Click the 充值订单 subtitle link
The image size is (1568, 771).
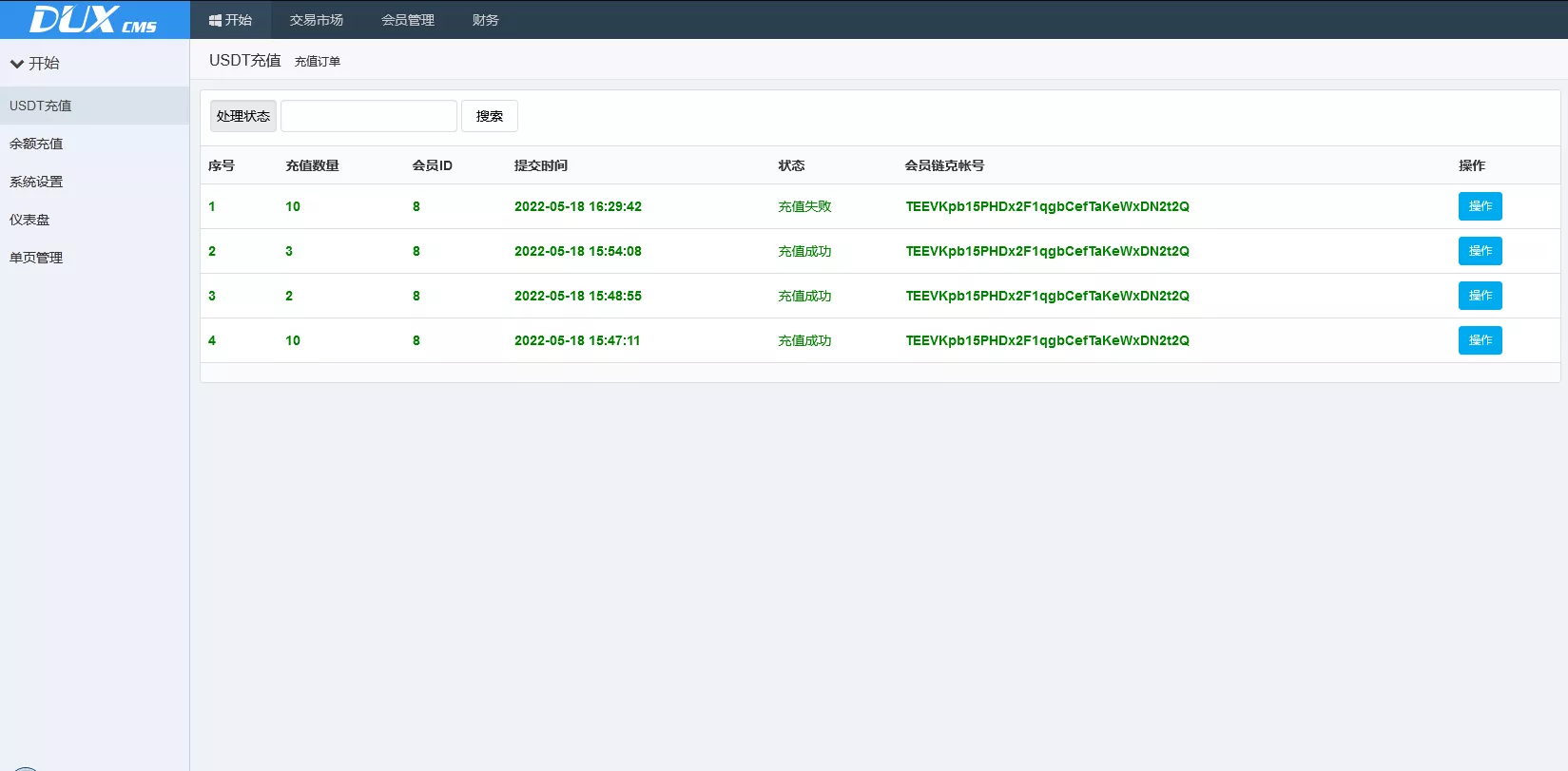(318, 62)
